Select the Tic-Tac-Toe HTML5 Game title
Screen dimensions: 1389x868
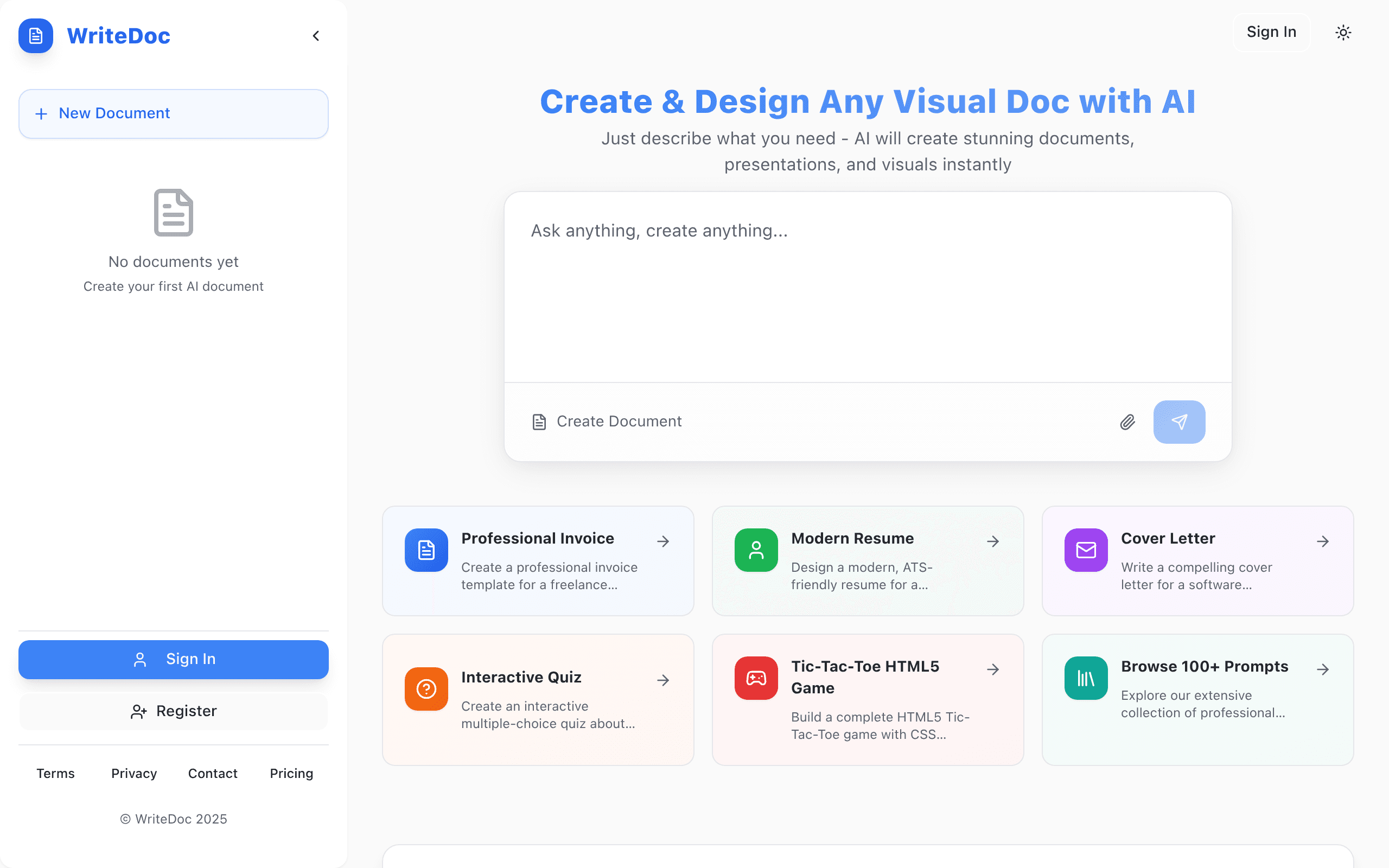(865, 678)
